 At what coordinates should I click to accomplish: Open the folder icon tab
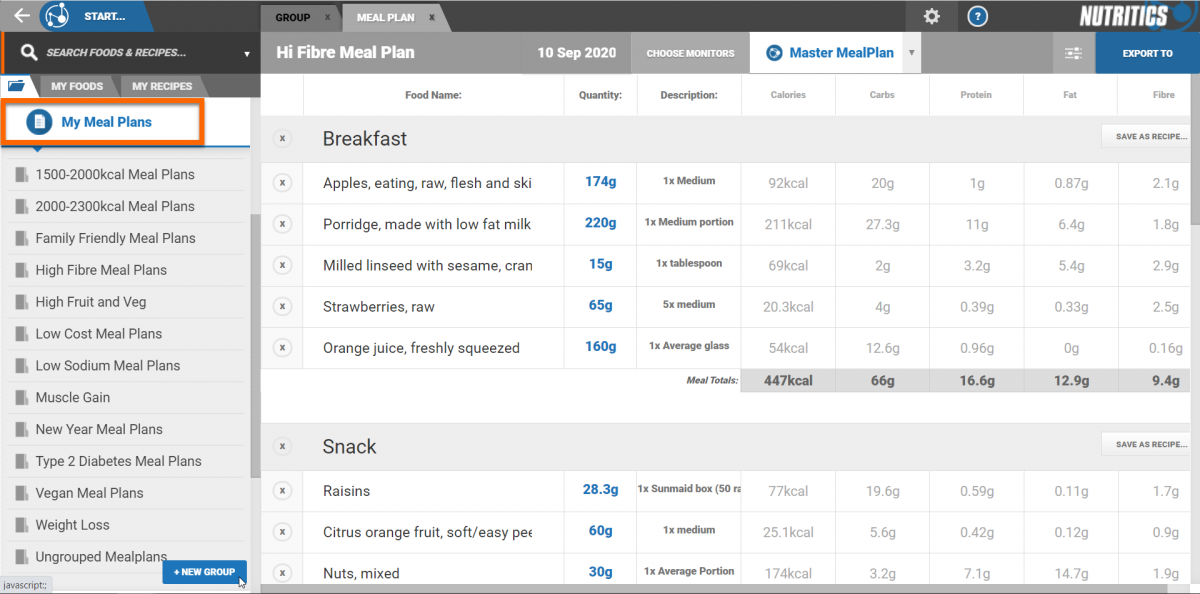pos(16,86)
